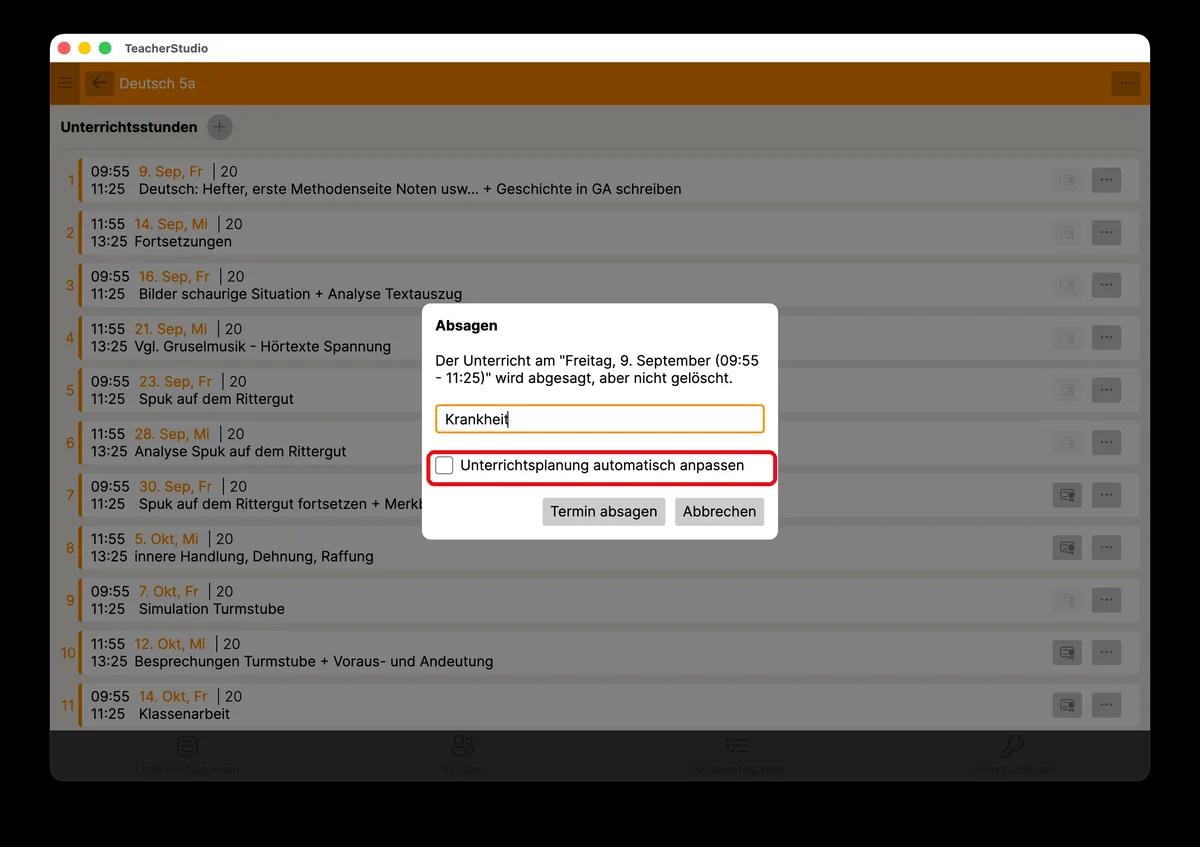The width and height of the screenshot is (1200, 847).
Task: Switch to the Notenschlüssel bottom tab
Action: point(1012,755)
